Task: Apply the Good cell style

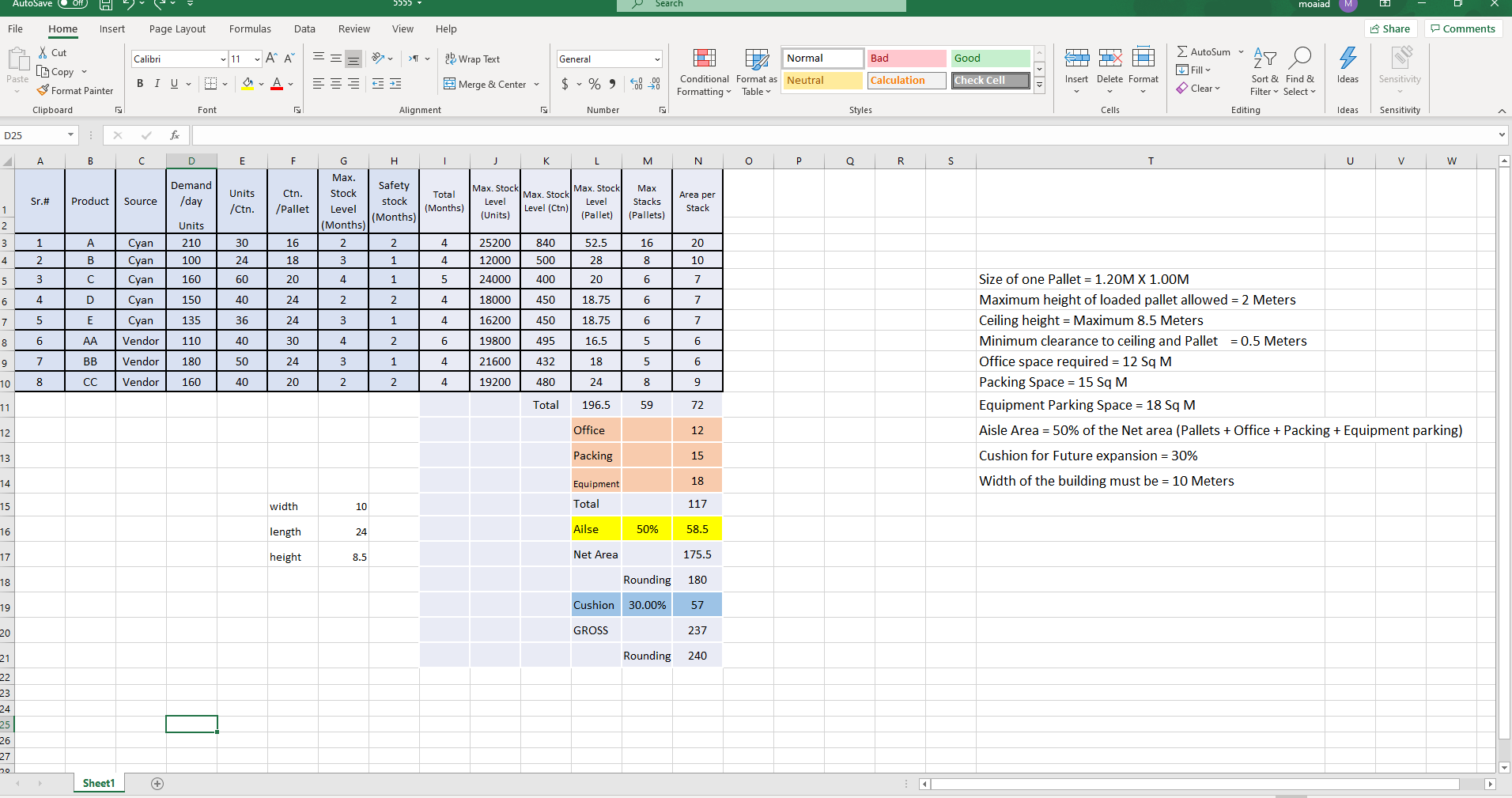Action: [988, 58]
